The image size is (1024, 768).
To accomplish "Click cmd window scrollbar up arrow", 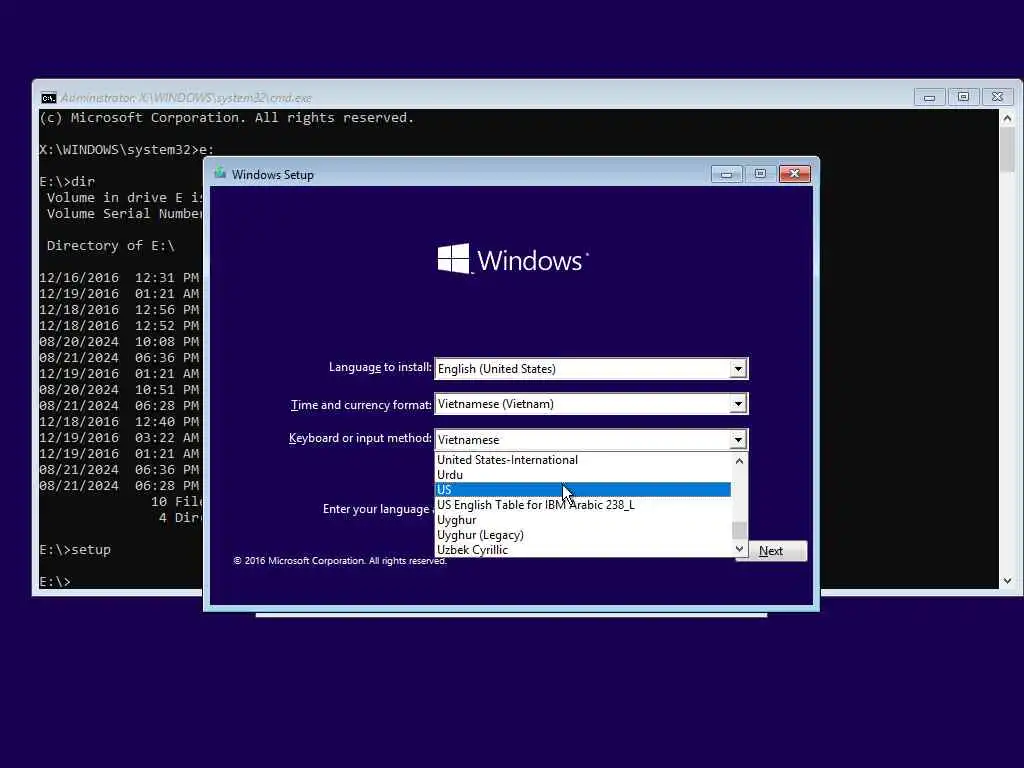I will (x=1007, y=119).
